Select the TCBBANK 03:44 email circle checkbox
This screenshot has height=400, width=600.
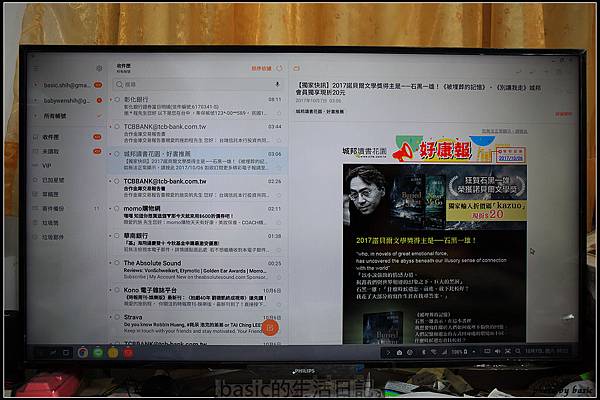click(117, 127)
